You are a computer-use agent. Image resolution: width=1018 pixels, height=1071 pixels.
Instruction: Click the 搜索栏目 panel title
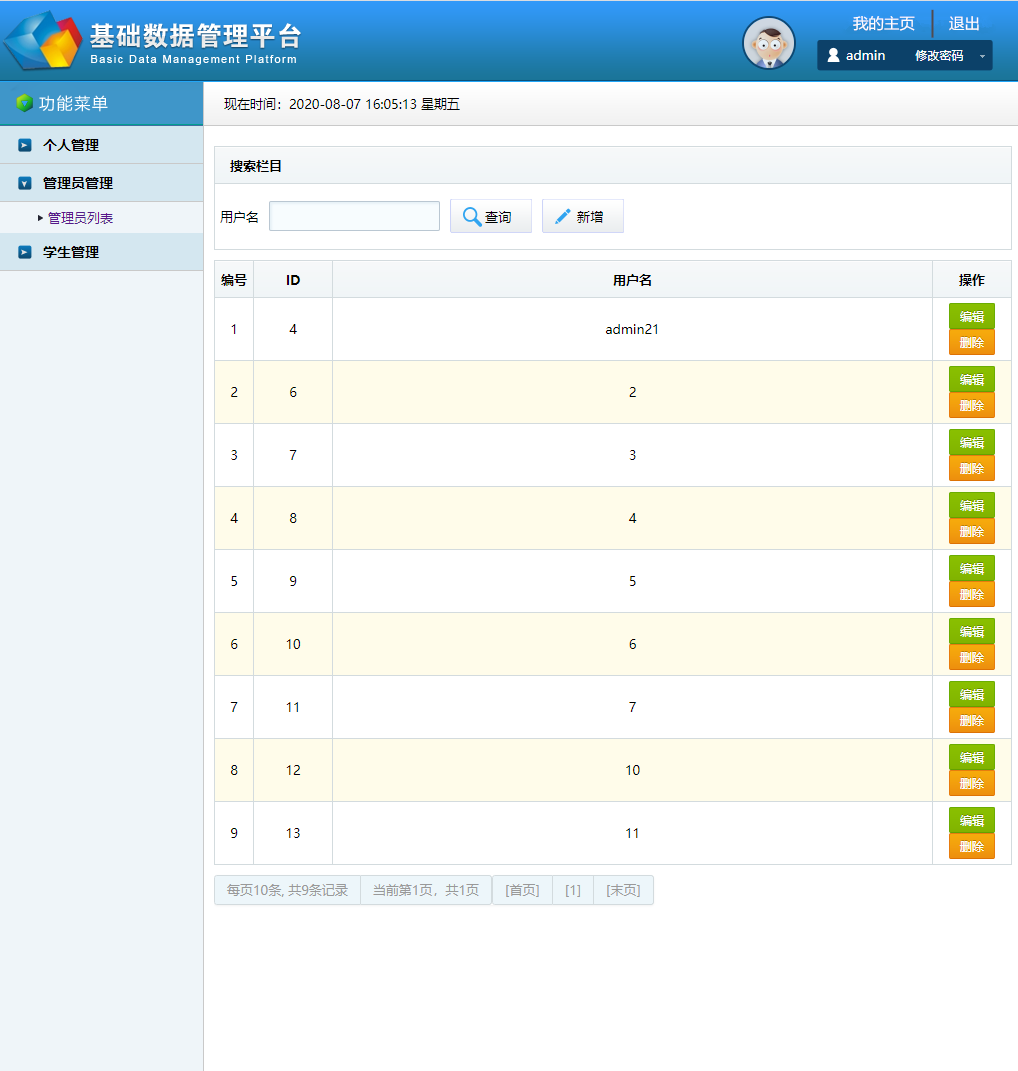click(256, 166)
